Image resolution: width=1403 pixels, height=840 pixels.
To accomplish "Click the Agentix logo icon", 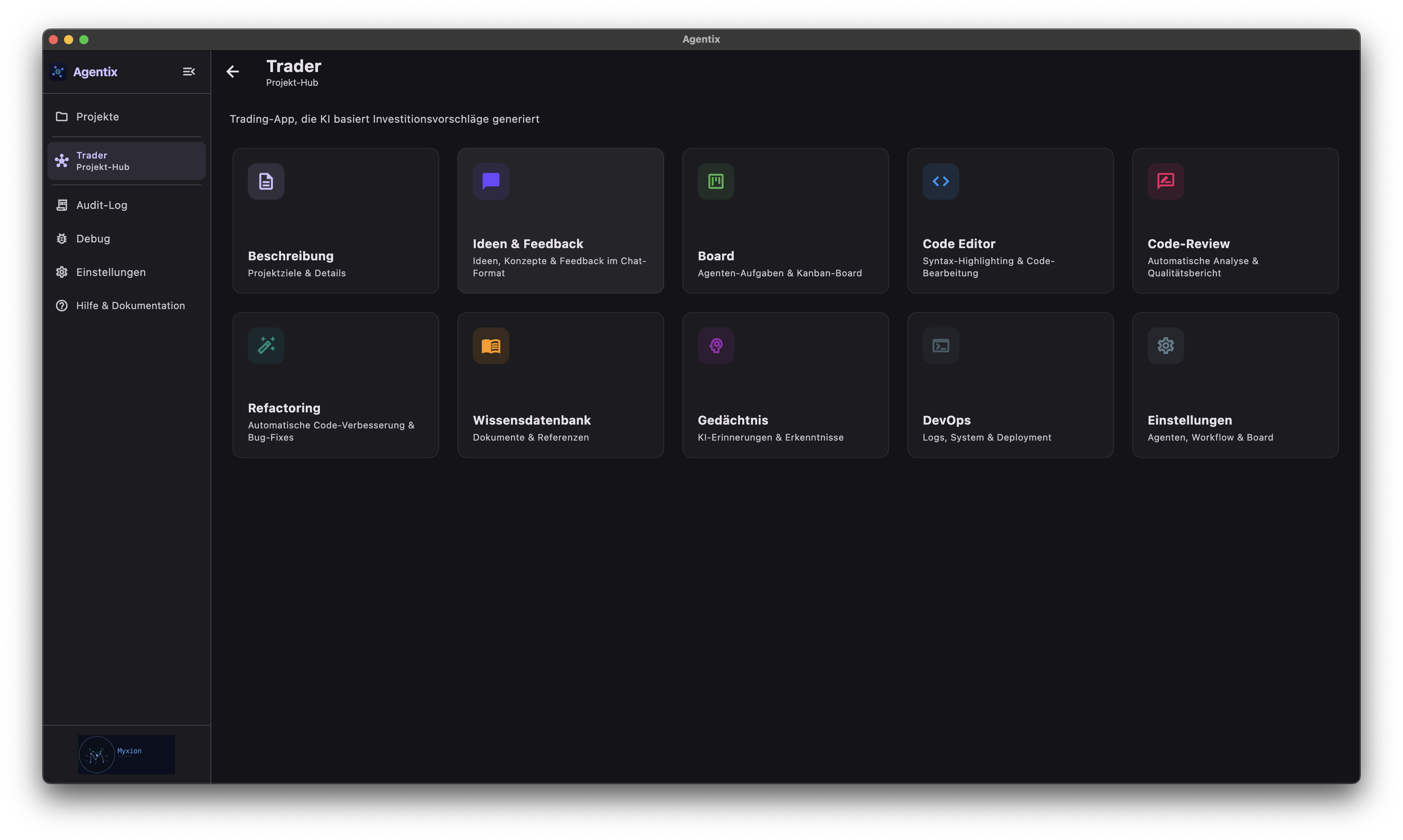I will [58, 71].
